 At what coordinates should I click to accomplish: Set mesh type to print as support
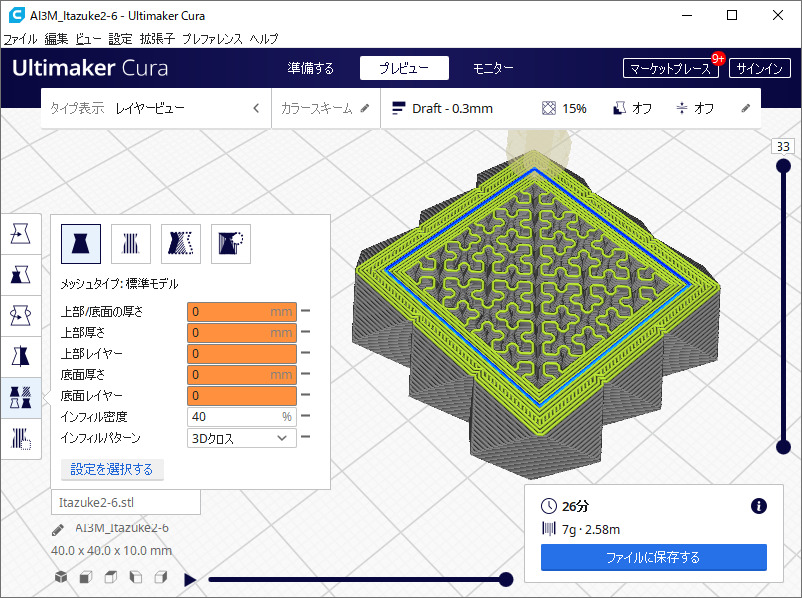[x=131, y=243]
